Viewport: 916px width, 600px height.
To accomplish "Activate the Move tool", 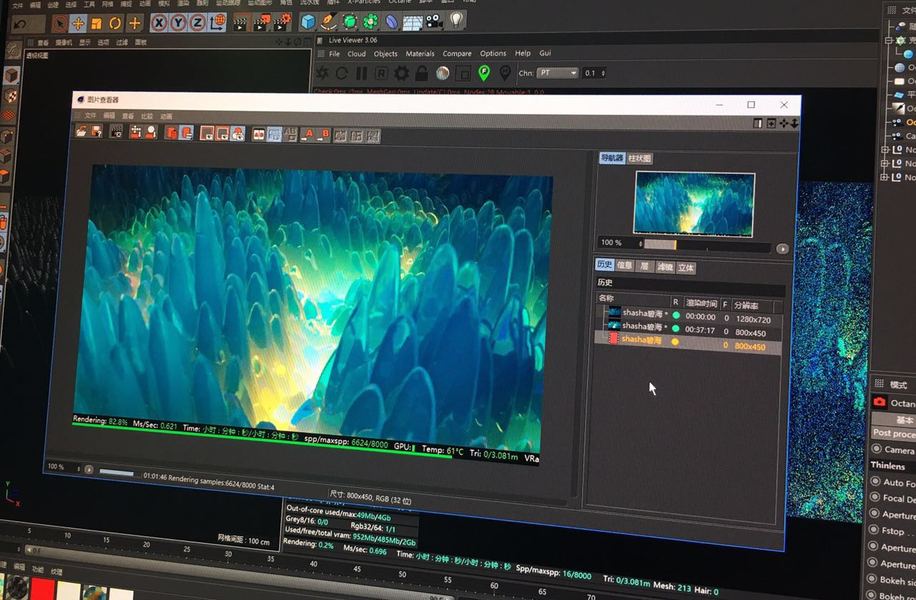I will pos(78,23).
